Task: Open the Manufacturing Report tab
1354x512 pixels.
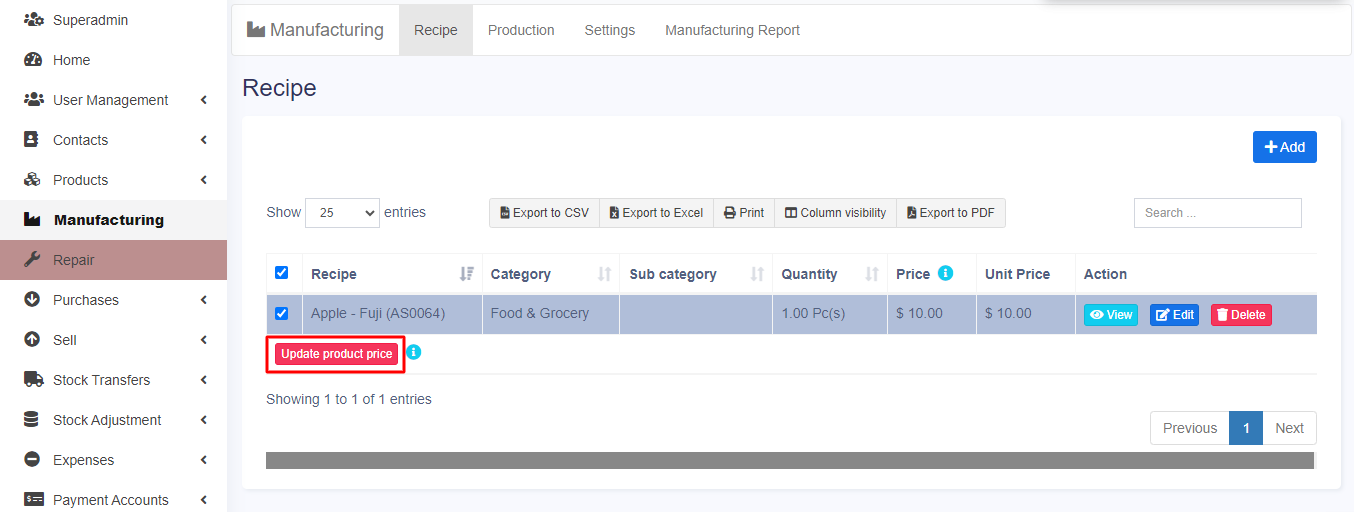Action: (x=732, y=30)
